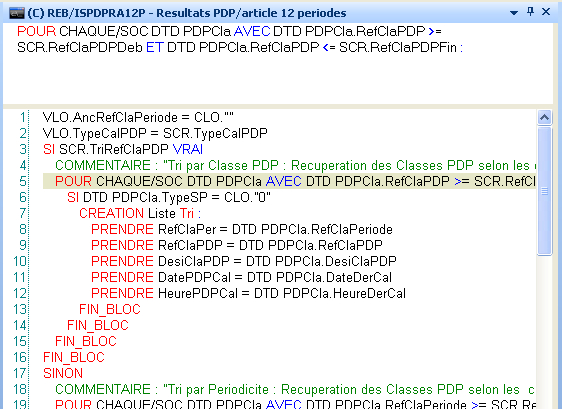The image size is (562, 409).
Task: Close the Resultats PDP panel with the X
Action: point(546,12)
